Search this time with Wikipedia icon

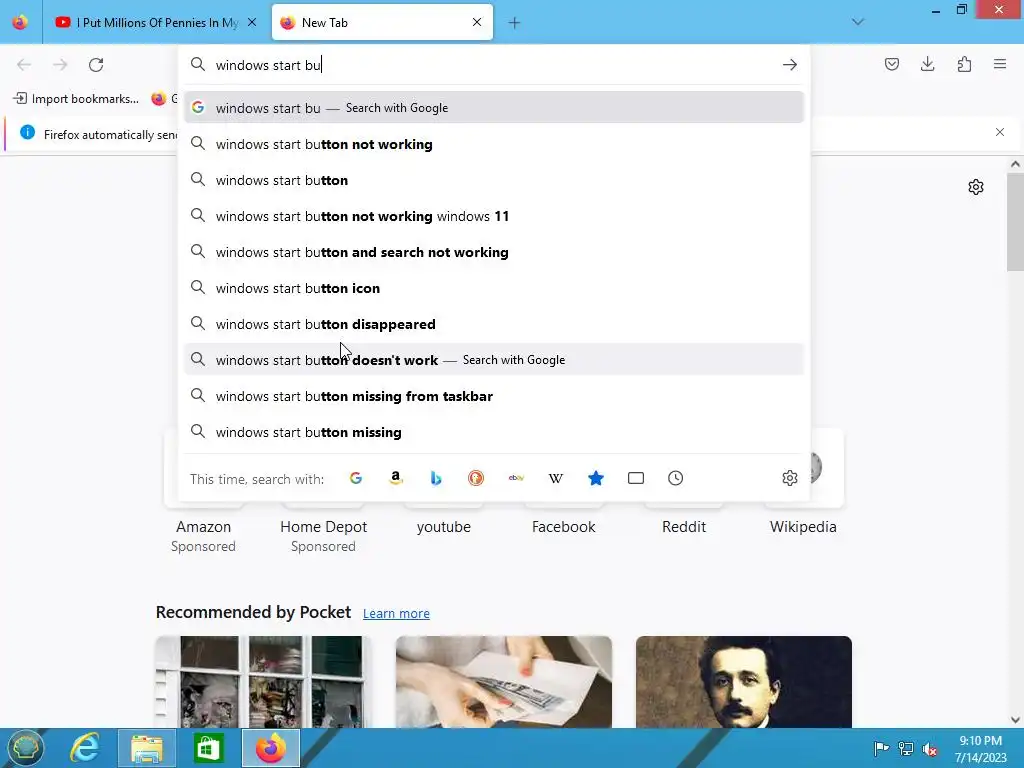[556, 478]
